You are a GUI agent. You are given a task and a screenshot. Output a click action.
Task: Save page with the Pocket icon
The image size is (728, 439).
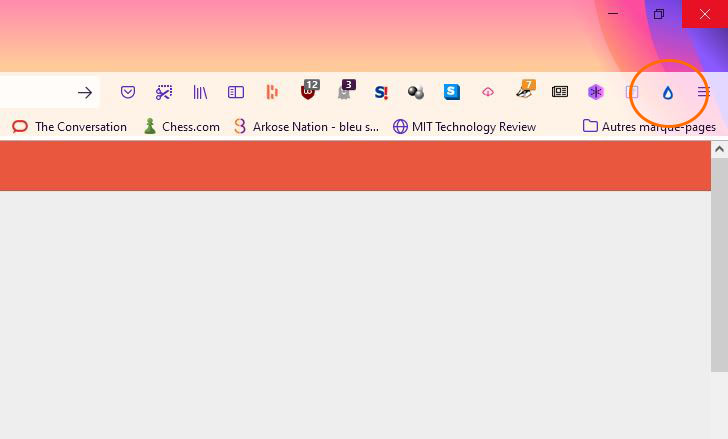click(x=128, y=92)
